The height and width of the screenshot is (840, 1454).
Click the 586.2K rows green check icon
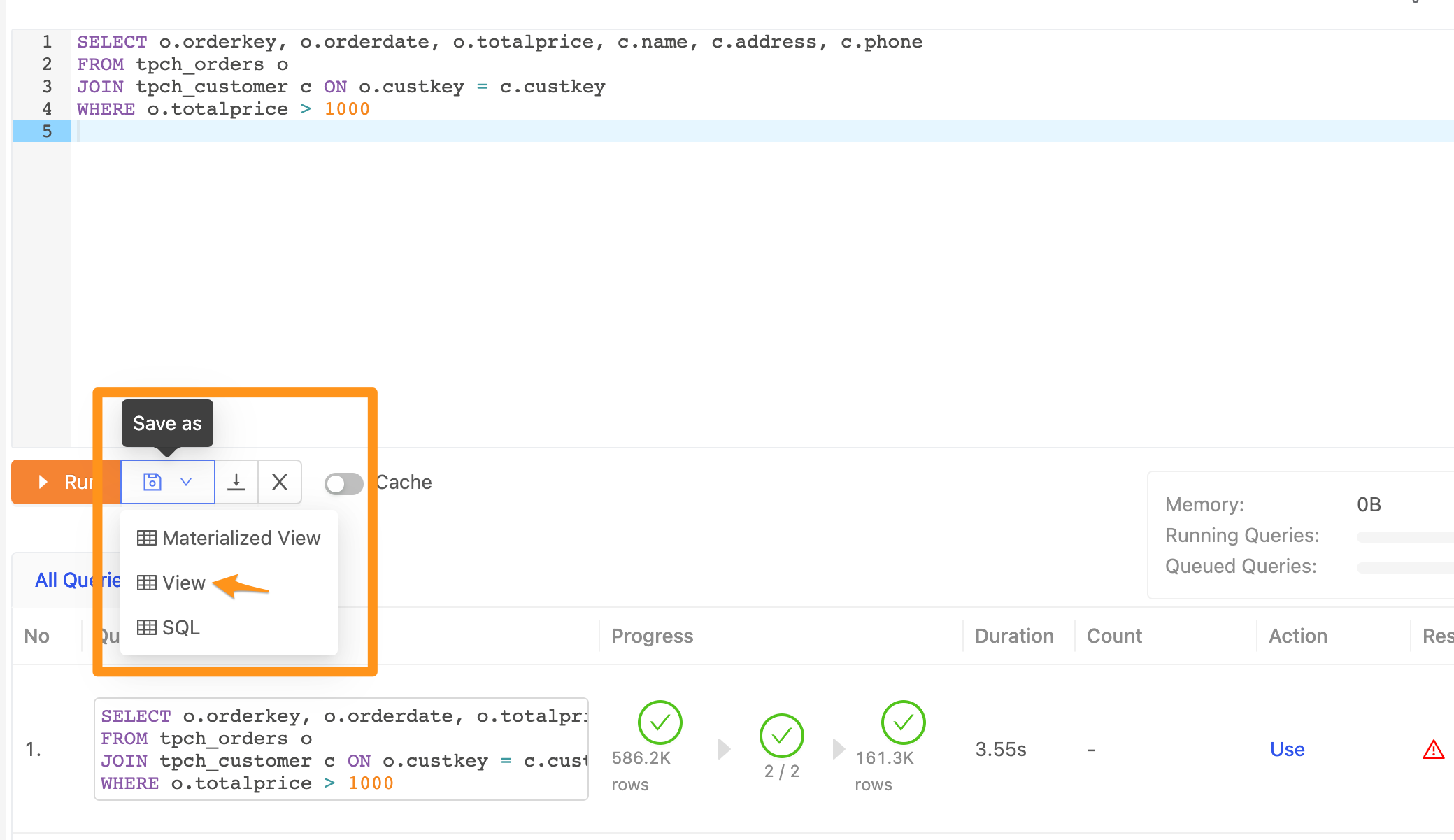pos(660,722)
